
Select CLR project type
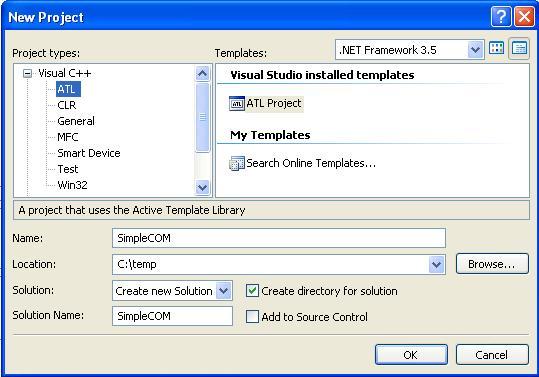point(67,105)
